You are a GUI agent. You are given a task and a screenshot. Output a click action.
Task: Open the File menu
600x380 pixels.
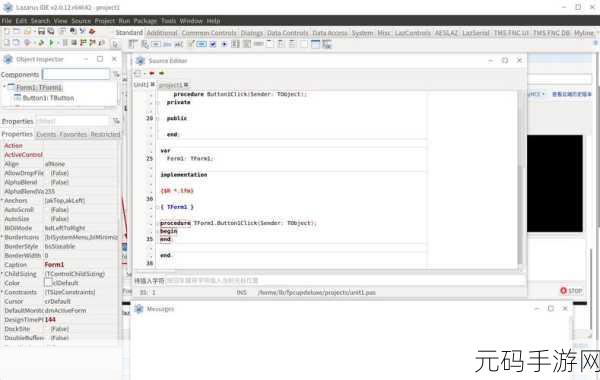[7, 21]
